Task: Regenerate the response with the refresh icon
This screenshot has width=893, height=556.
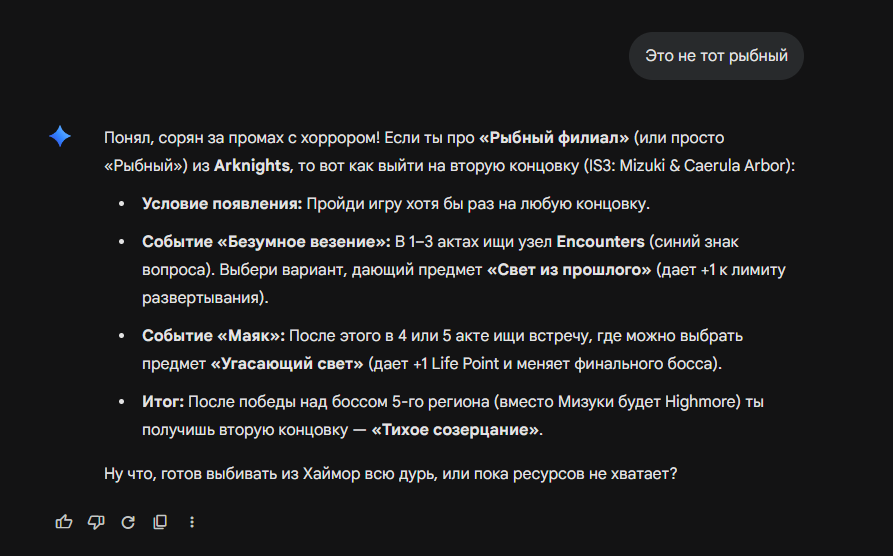Action: (128, 522)
